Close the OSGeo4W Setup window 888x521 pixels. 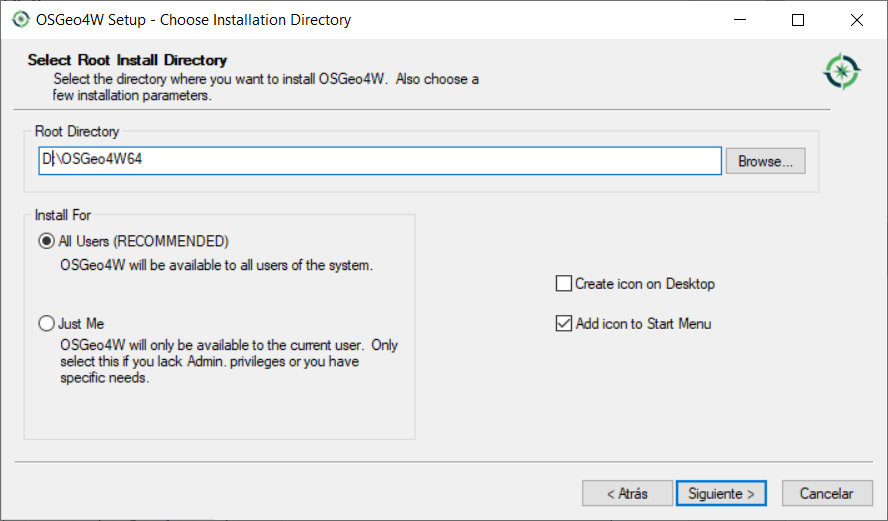[857, 20]
